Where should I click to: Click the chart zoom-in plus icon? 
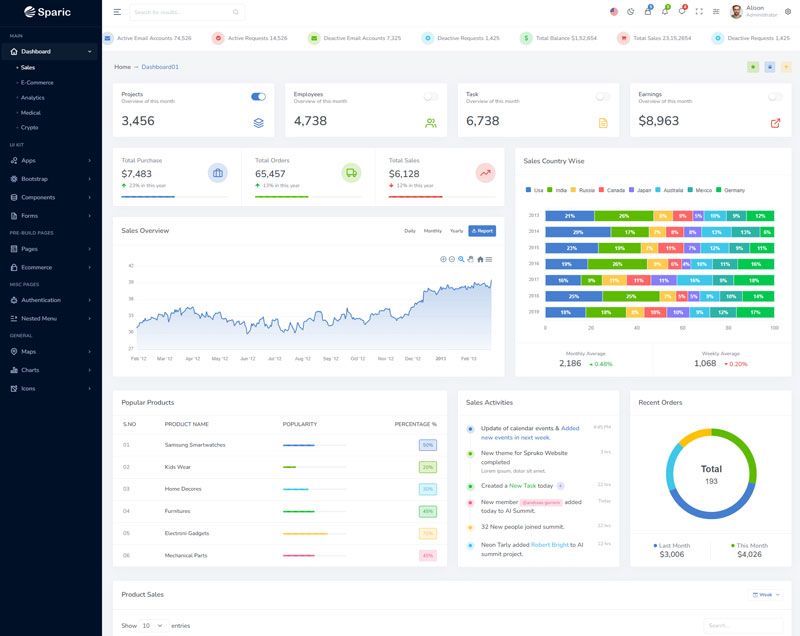click(x=443, y=259)
